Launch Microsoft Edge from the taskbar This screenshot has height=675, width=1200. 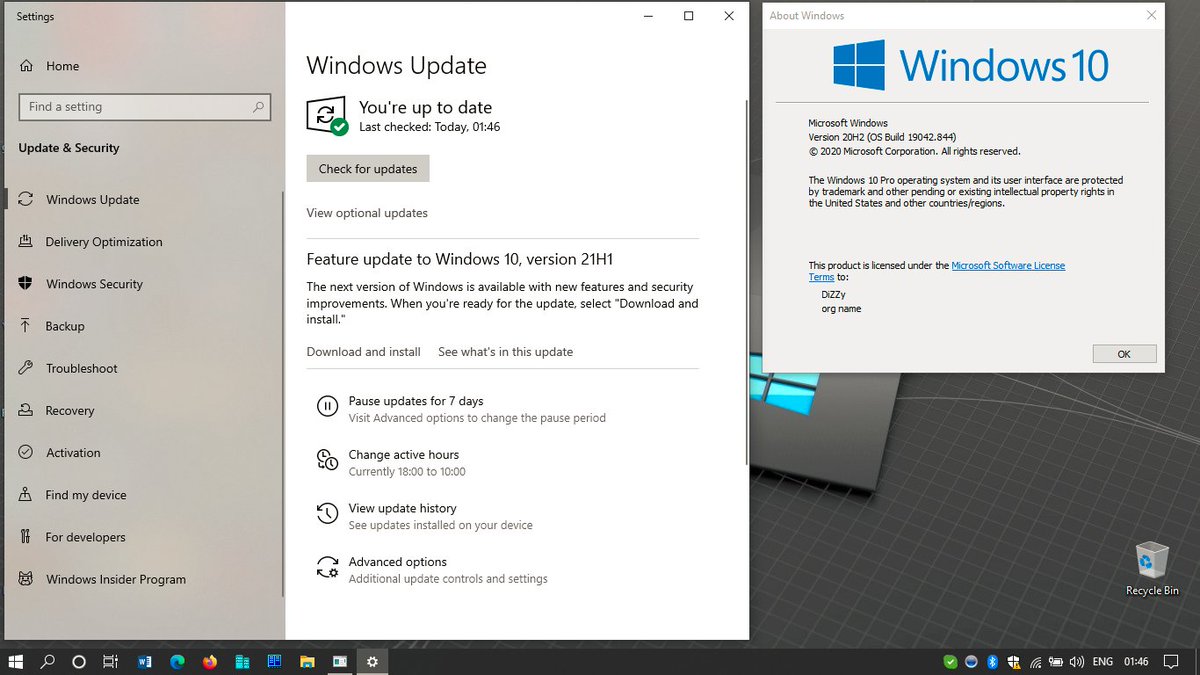177,661
